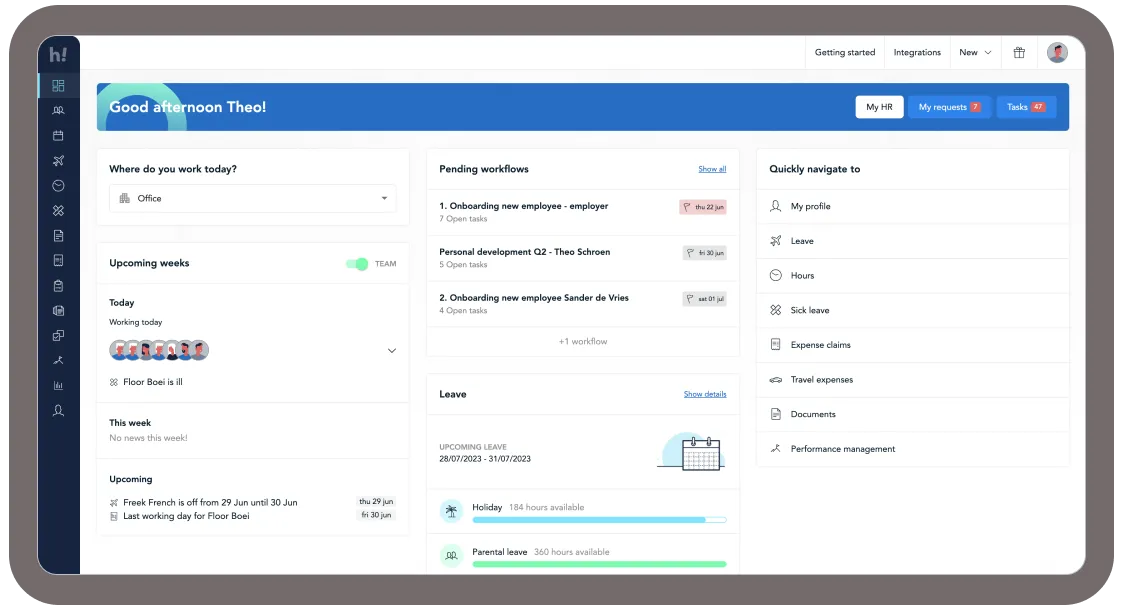
Task: Open the clipboard icon in sidebar
Action: (x=59, y=286)
